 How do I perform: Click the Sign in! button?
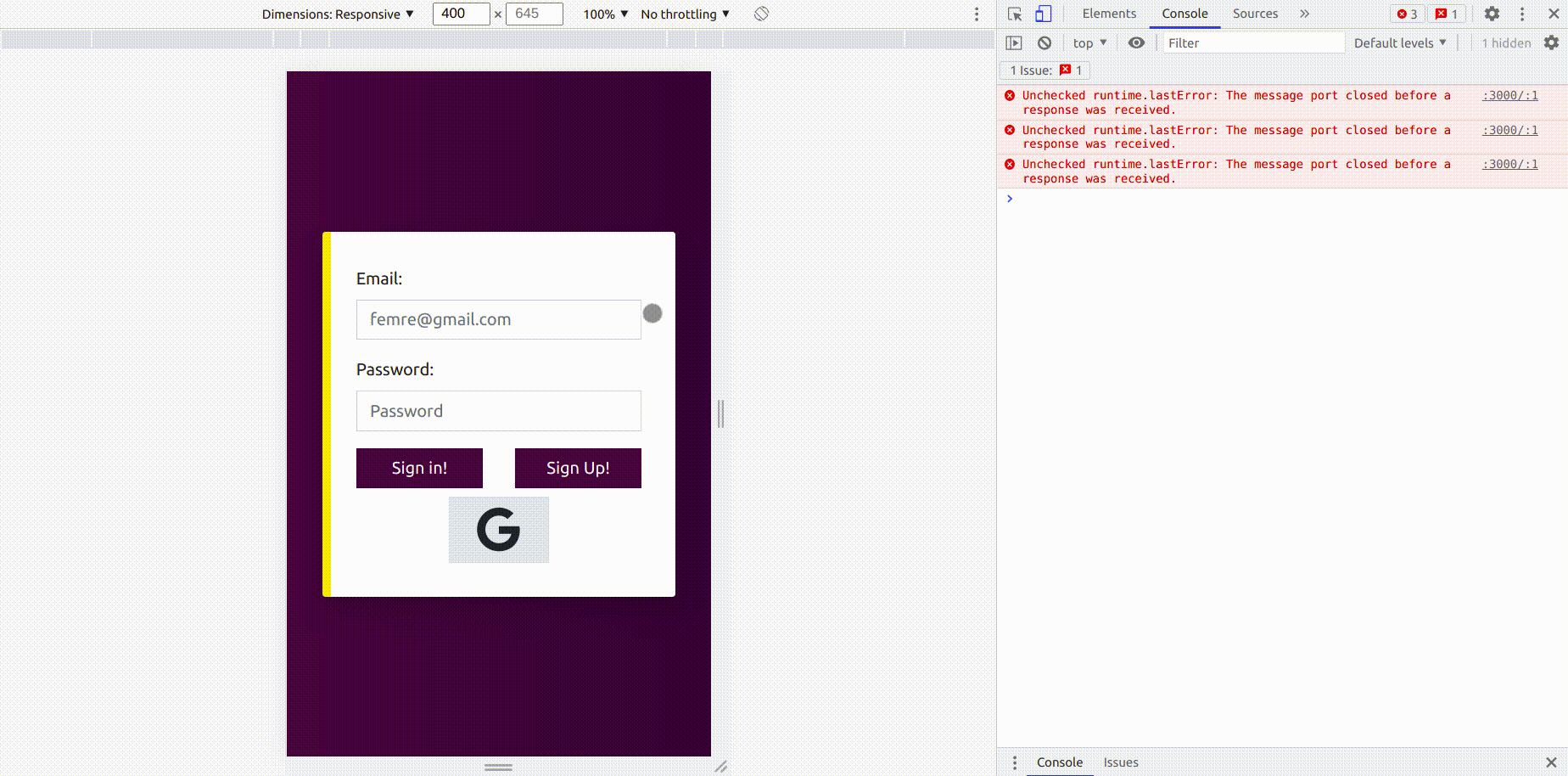(x=419, y=468)
